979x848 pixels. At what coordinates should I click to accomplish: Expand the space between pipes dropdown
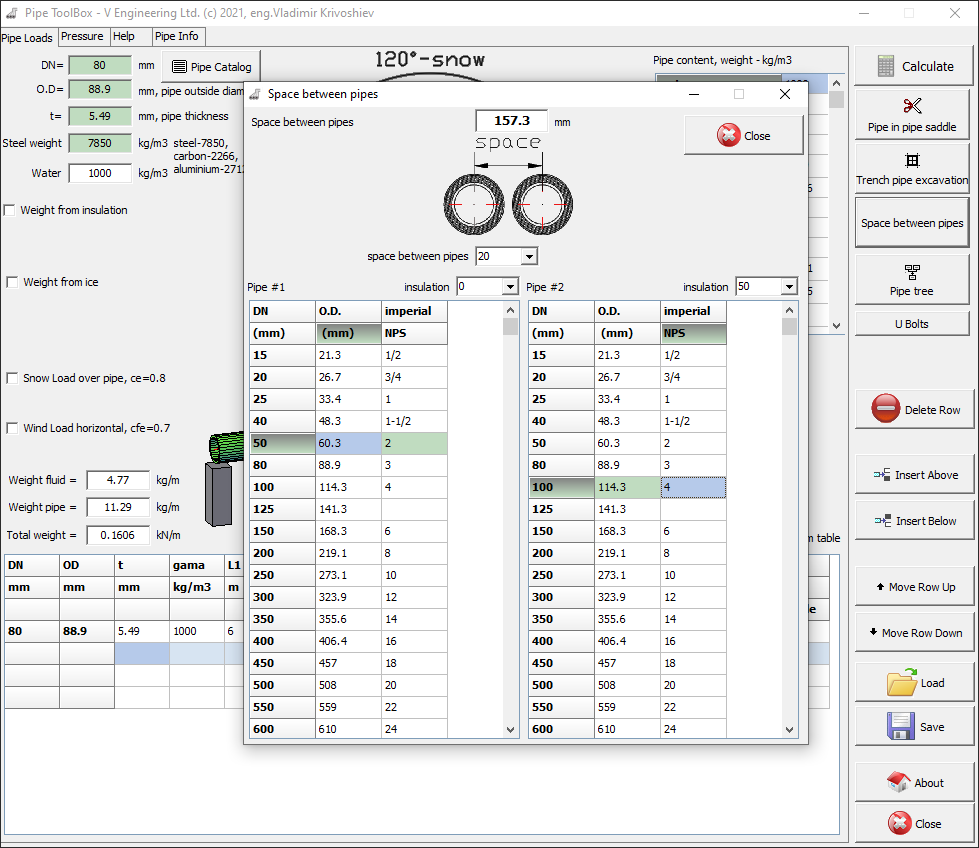point(529,257)
